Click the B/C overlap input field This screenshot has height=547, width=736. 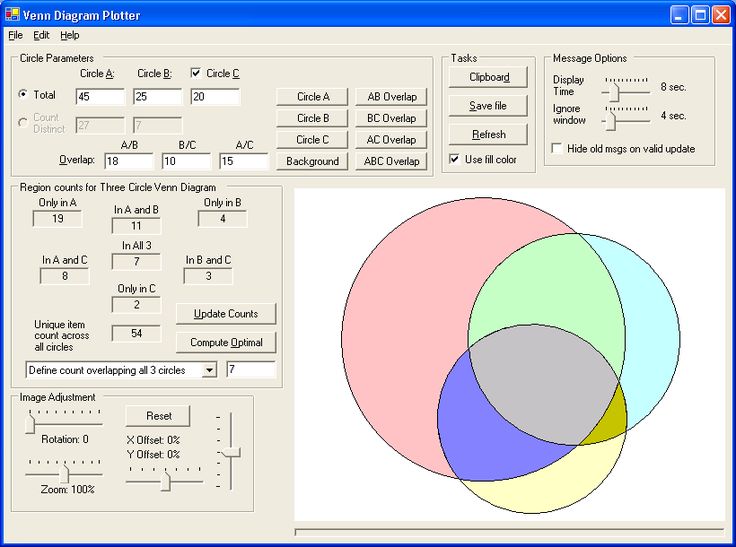pos(186,161)
